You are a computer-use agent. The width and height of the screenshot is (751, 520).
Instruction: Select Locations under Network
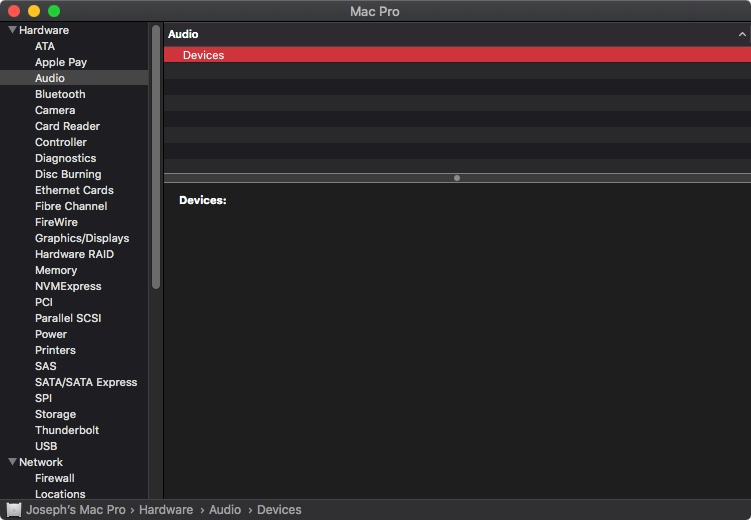60,494
